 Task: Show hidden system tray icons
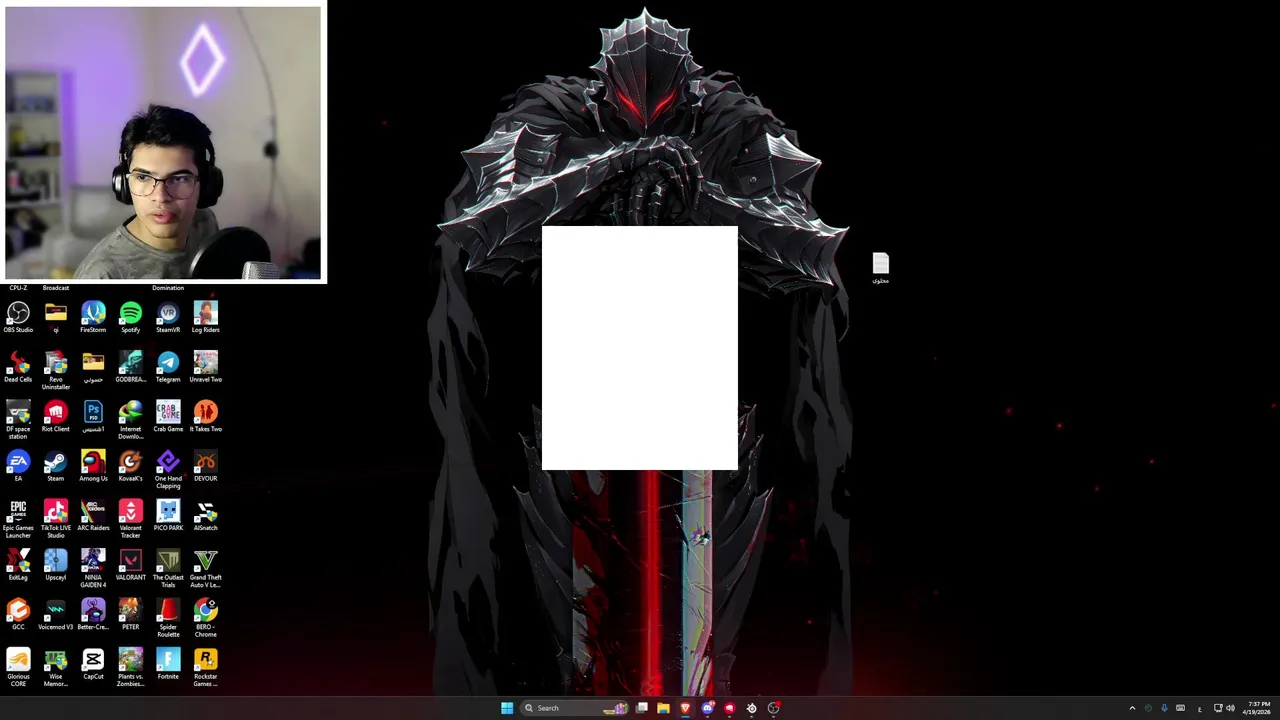click(x=1132, y=708)
